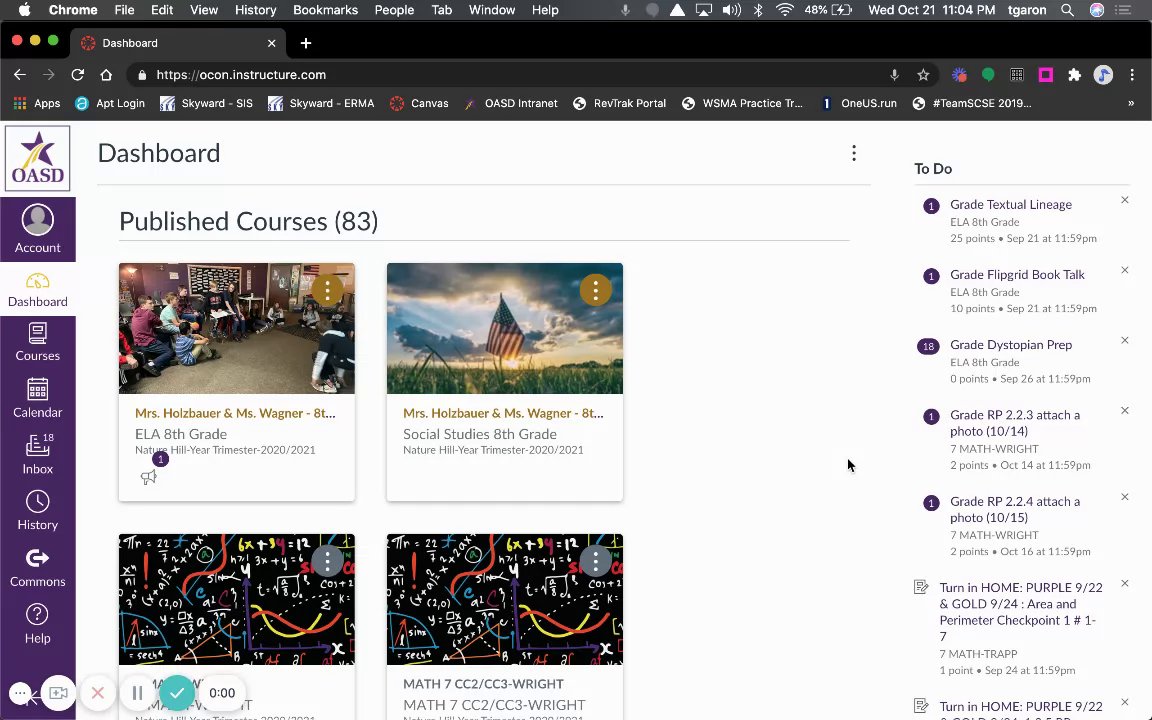
Task: Dismiss Grade Dystopian Prep to-do item
Action: (x=1125, y=340)
